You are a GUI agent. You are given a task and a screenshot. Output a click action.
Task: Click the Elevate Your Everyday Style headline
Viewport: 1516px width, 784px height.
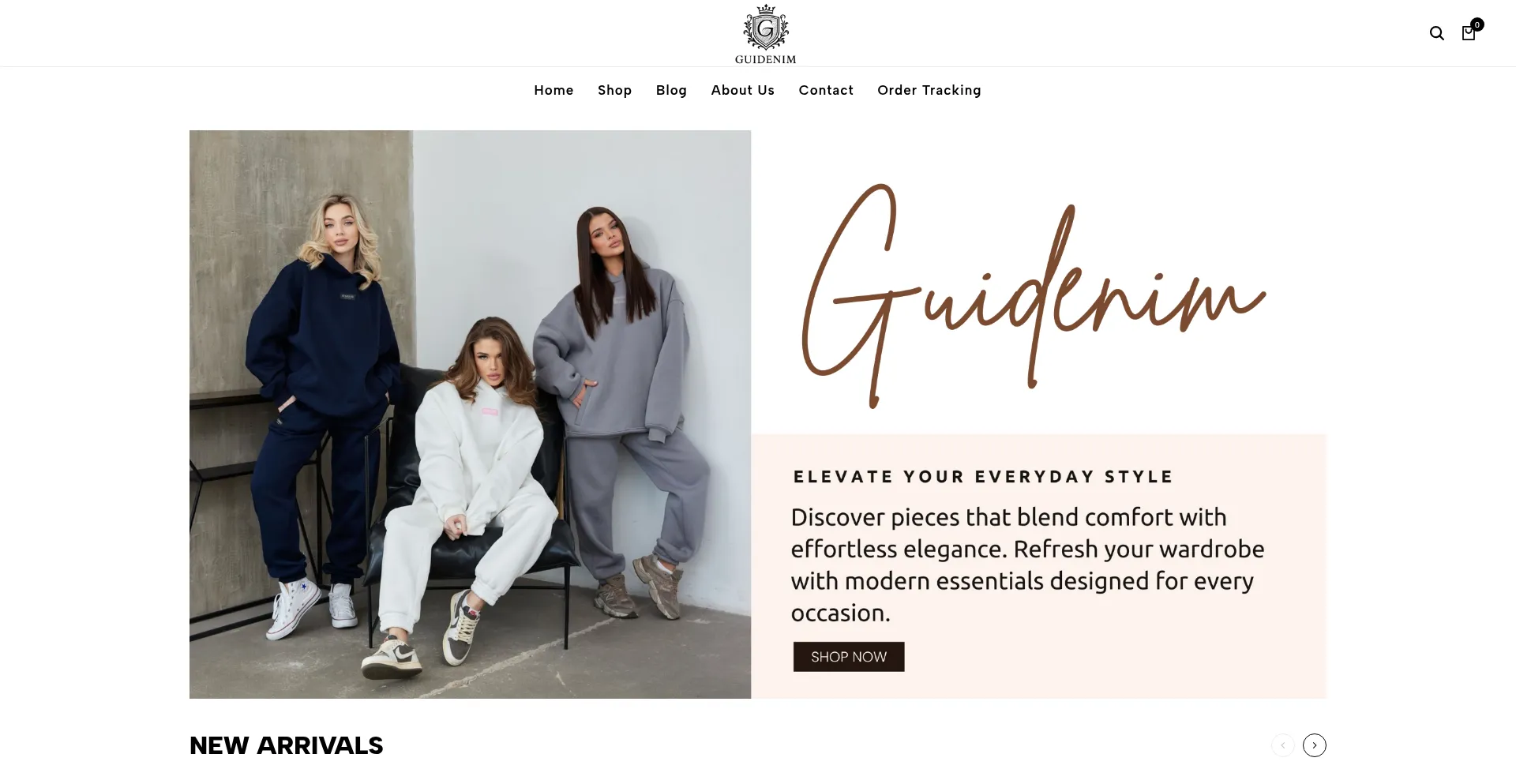tap(983, 477)
